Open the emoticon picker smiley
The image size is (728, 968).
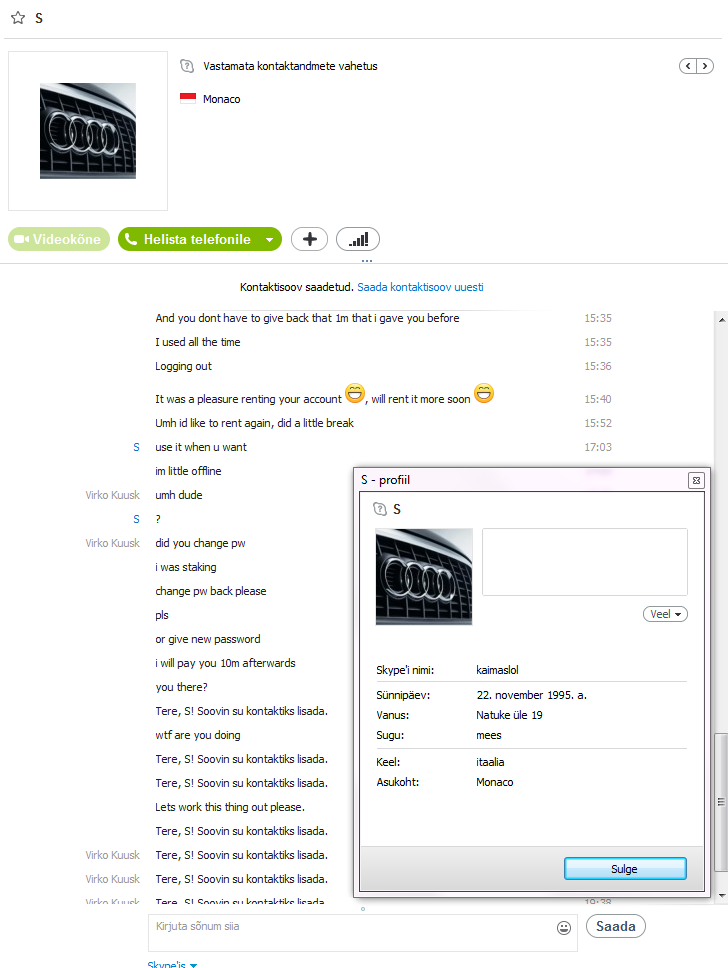[x=564, y=928]
